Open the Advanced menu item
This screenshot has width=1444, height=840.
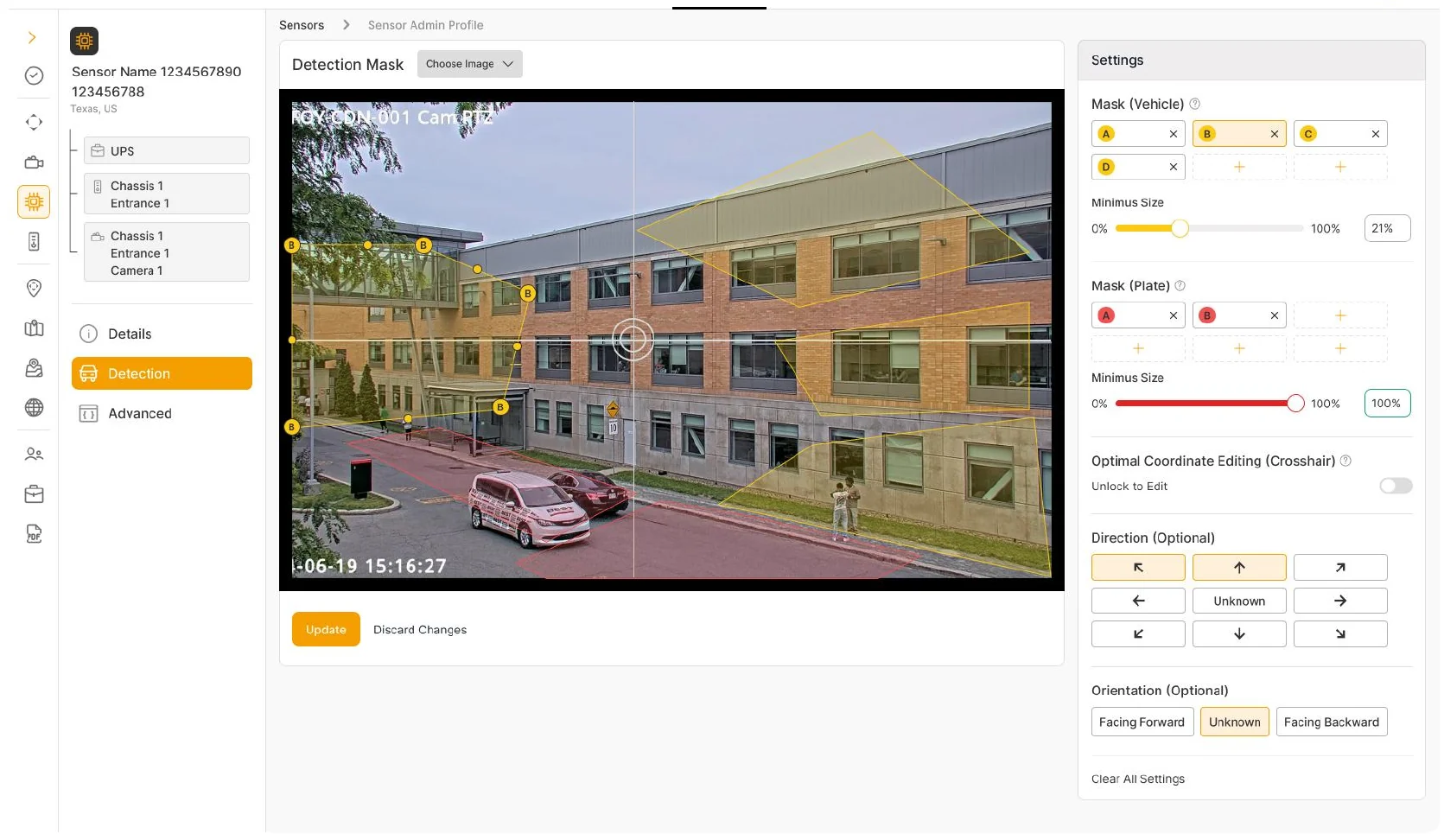162,413
